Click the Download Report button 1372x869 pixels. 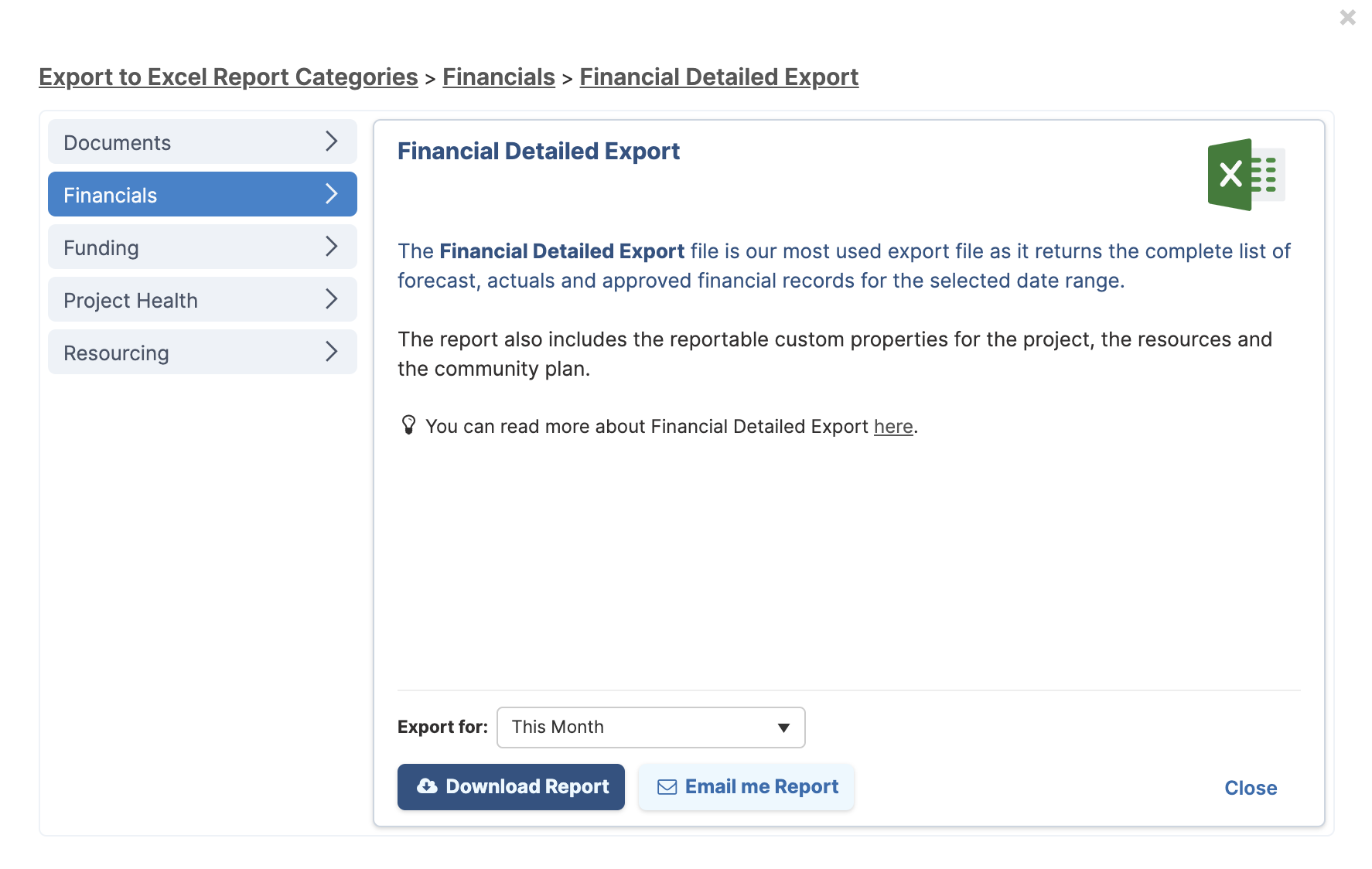tap(511, 787)
